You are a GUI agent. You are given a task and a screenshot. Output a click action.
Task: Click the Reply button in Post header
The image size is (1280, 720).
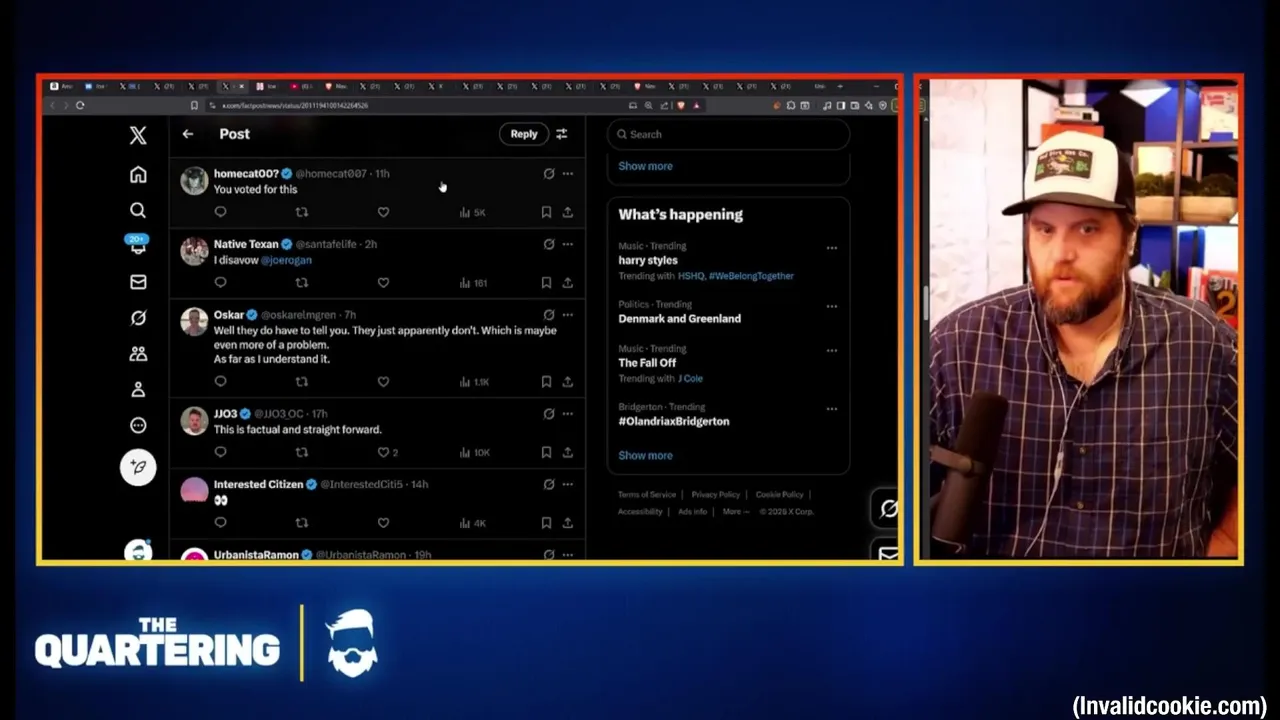[x=524, y=134]
